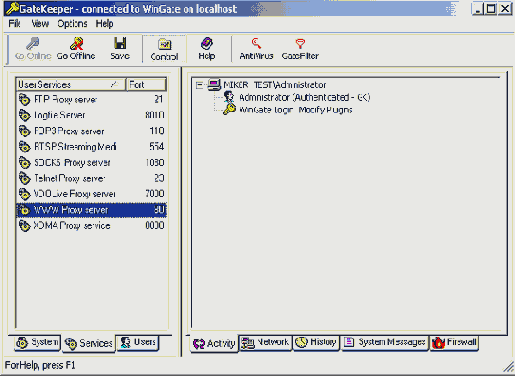Select Administrator (Authenticated) tree entry
Image resolution: width=515 pixels, height=376 pixels.
(x=304, y=97)
